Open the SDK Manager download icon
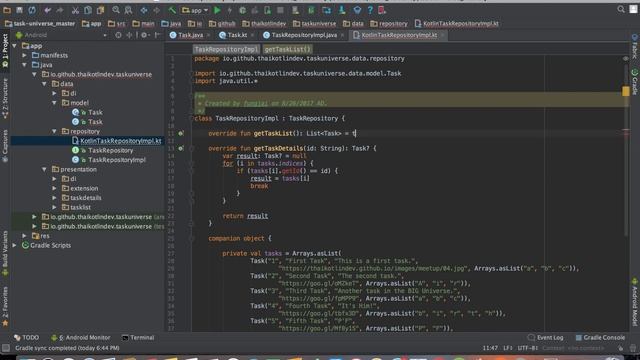The height and width of the screenshot is (360, 640). pos(342,10)
